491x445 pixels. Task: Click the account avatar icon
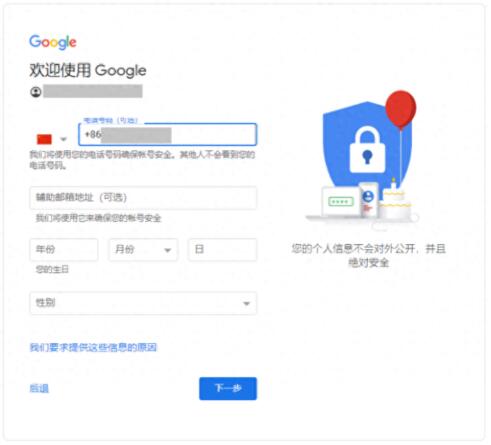[36, 92]
